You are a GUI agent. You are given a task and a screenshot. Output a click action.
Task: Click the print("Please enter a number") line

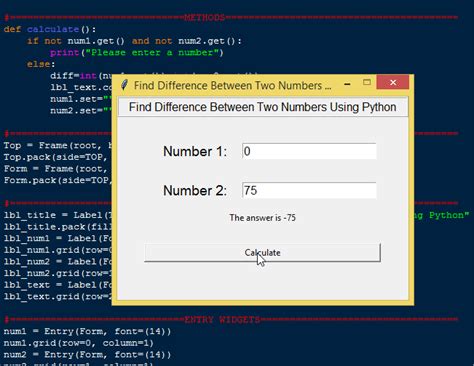[x=137, y=53]
